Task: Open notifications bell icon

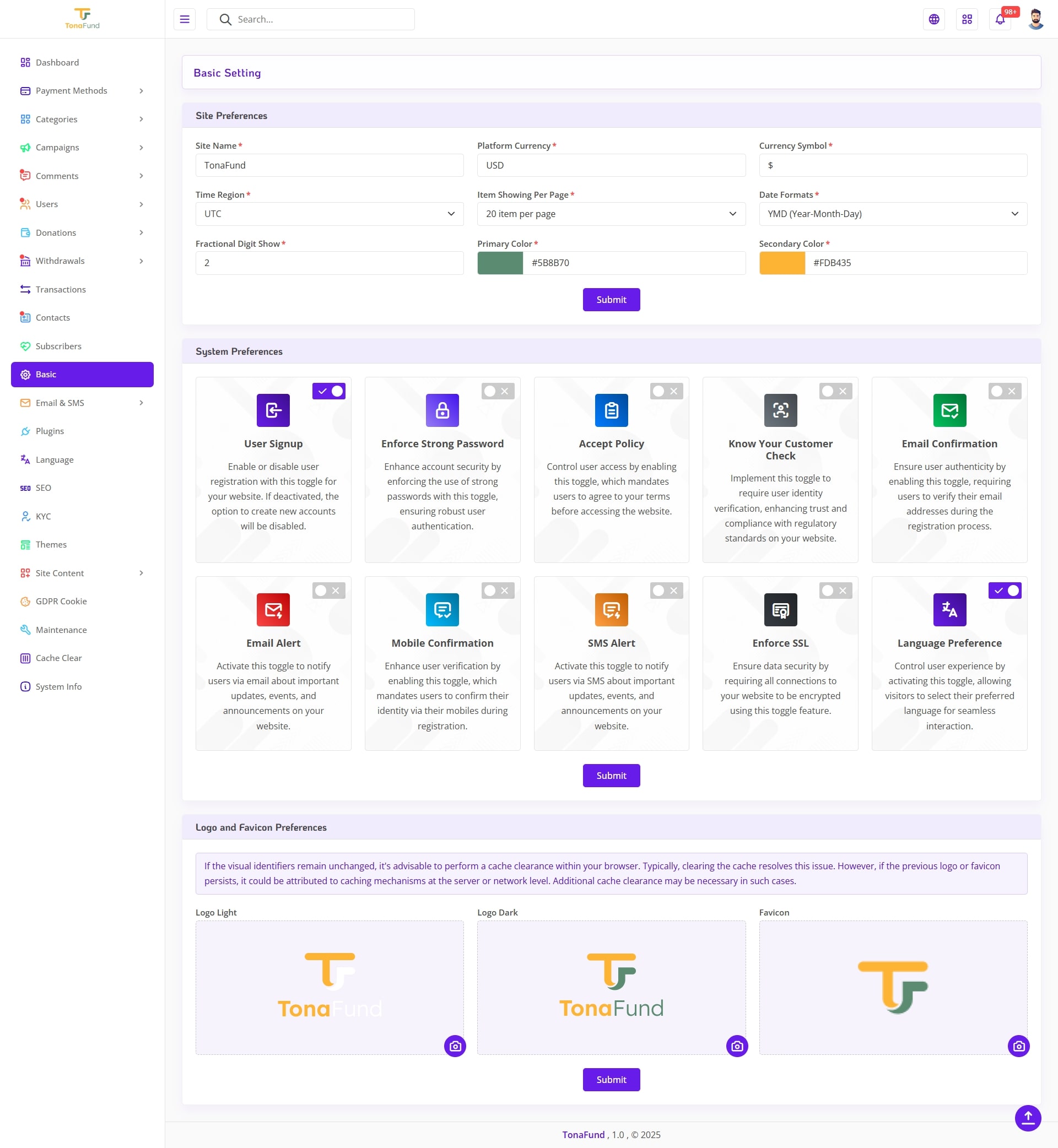Action: (x=1000, y=19)
